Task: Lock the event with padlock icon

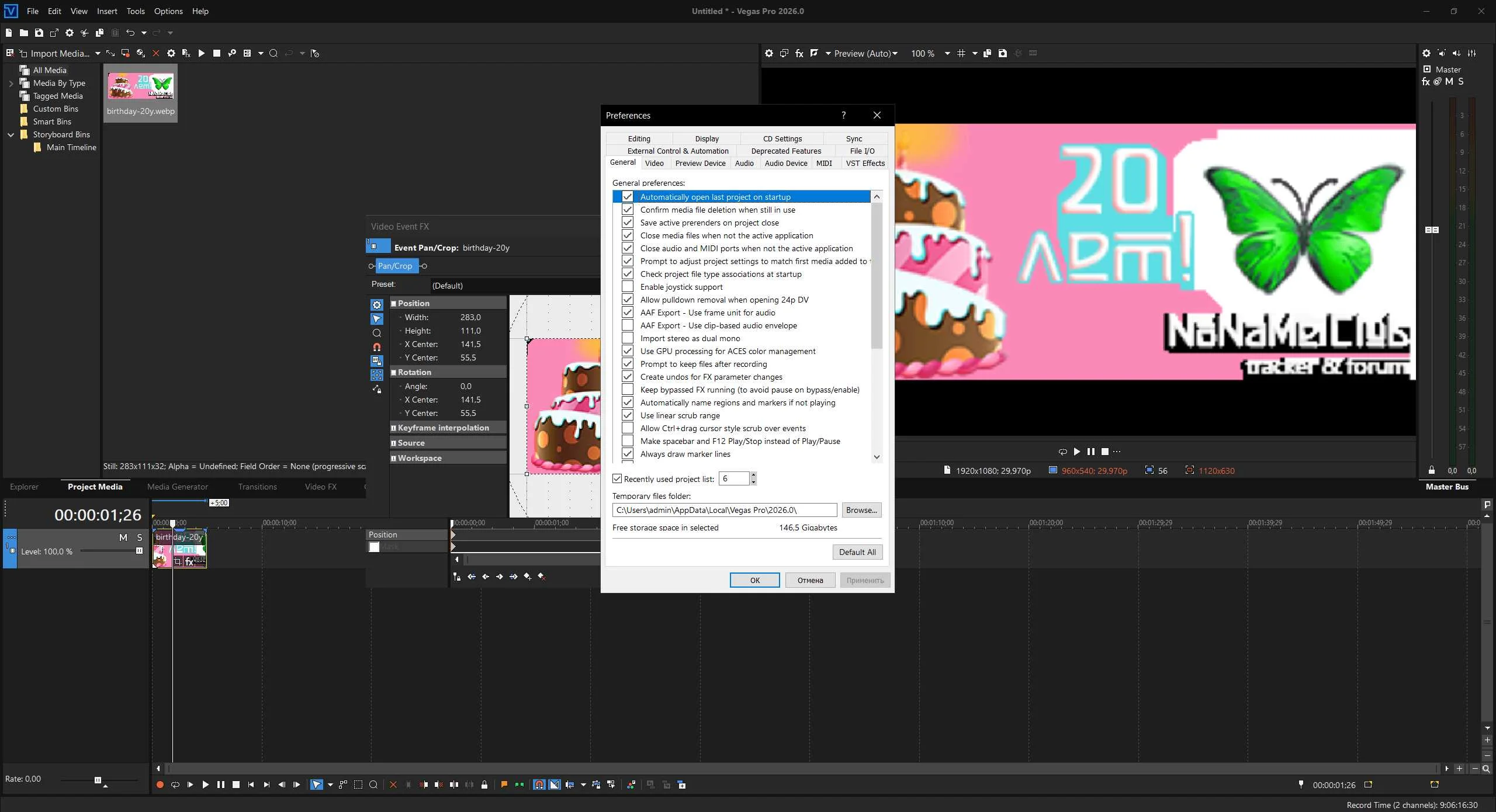Action: 484,785
